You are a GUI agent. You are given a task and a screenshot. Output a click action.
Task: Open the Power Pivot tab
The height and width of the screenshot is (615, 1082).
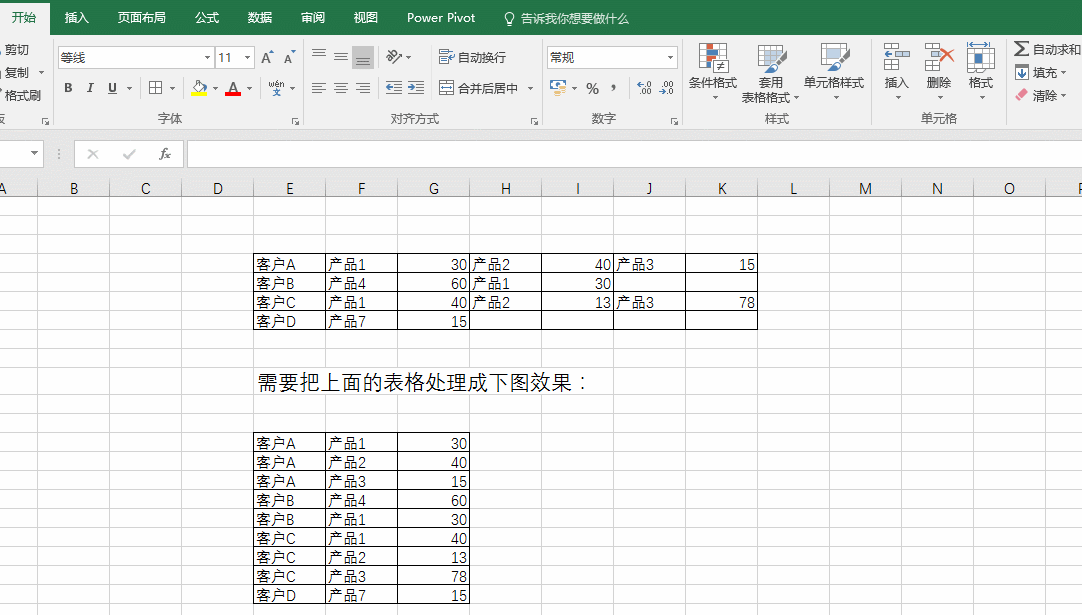tap(441, 18)
